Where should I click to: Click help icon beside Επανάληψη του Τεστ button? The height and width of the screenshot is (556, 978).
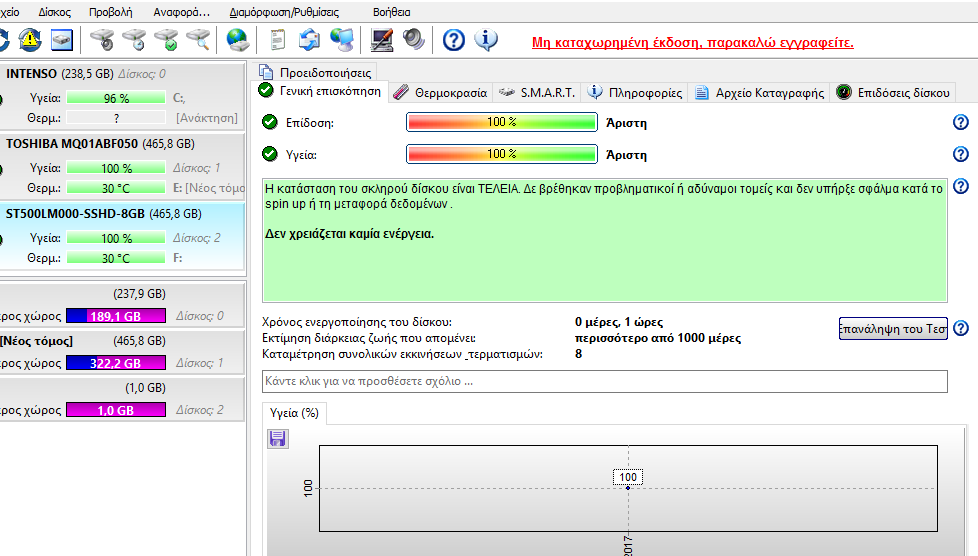click(x=961, y=329)
